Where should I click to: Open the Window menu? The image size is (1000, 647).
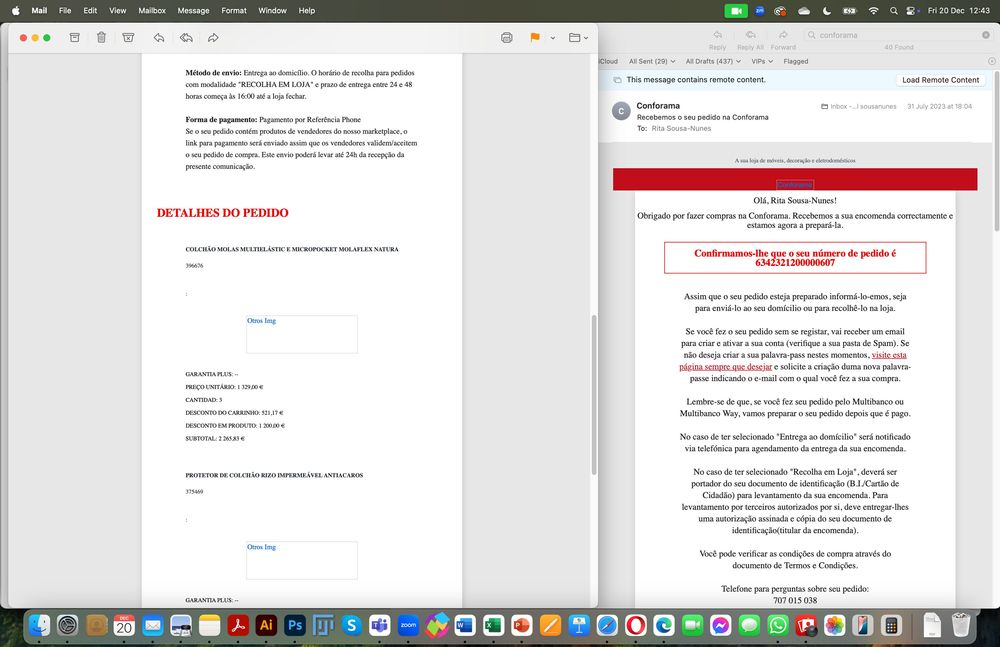(x=272, y=10)
